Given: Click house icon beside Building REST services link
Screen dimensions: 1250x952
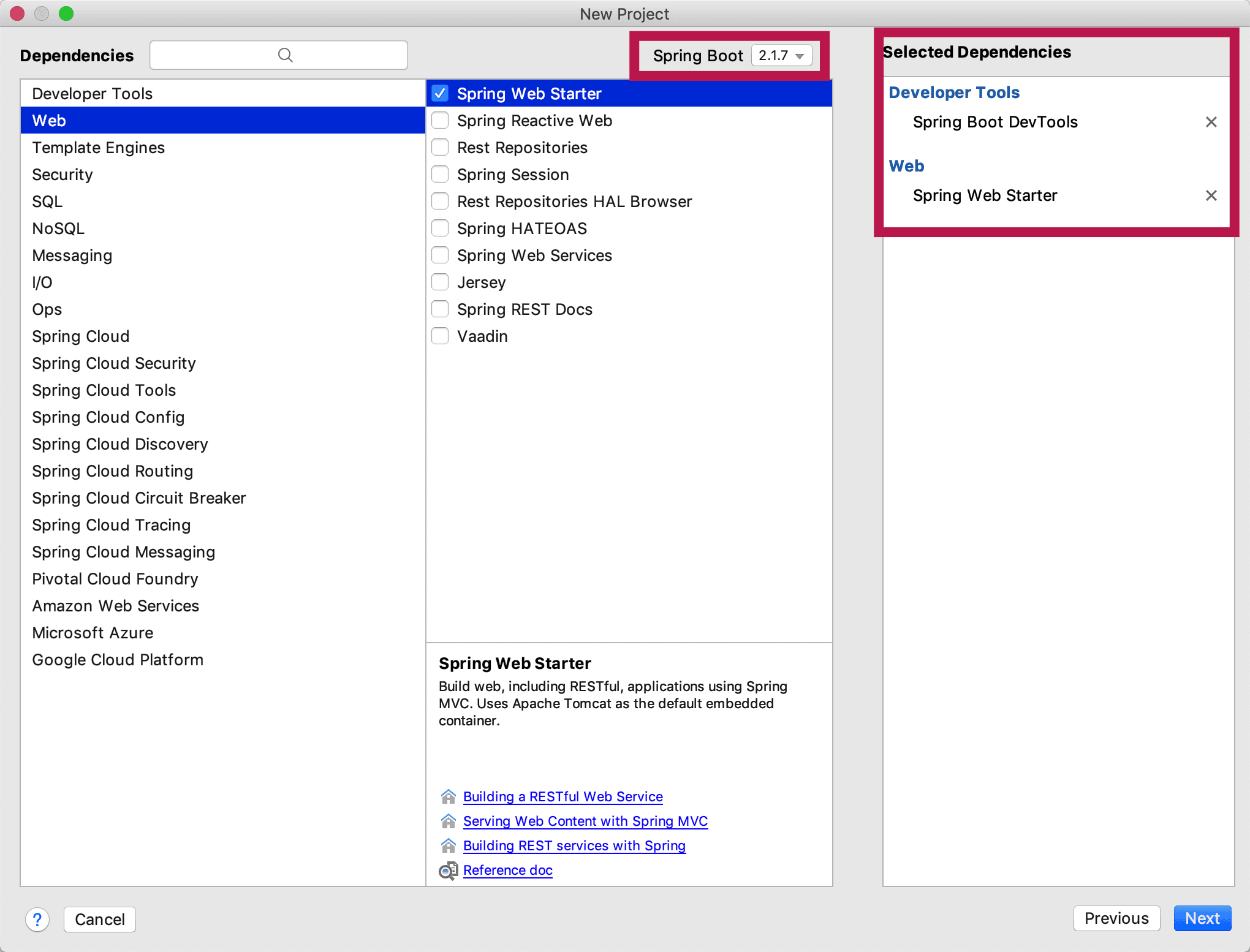Looking at the screenshot, I should pos(448,845).
